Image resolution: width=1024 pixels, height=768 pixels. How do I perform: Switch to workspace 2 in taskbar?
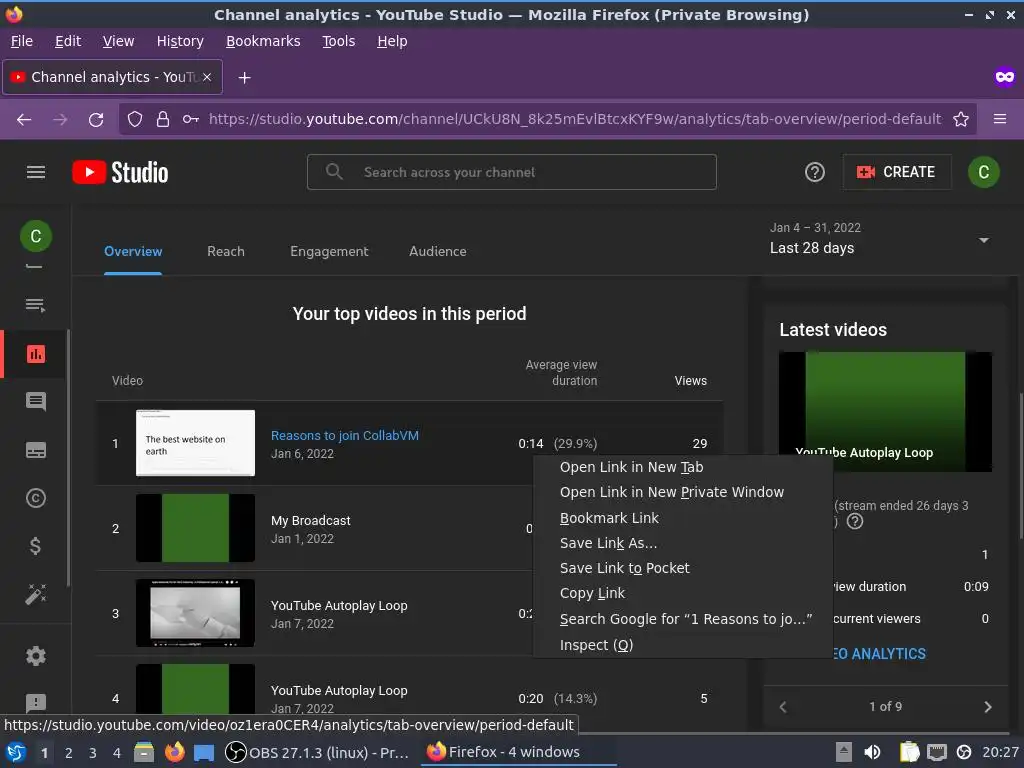click(x=69, y=753)
